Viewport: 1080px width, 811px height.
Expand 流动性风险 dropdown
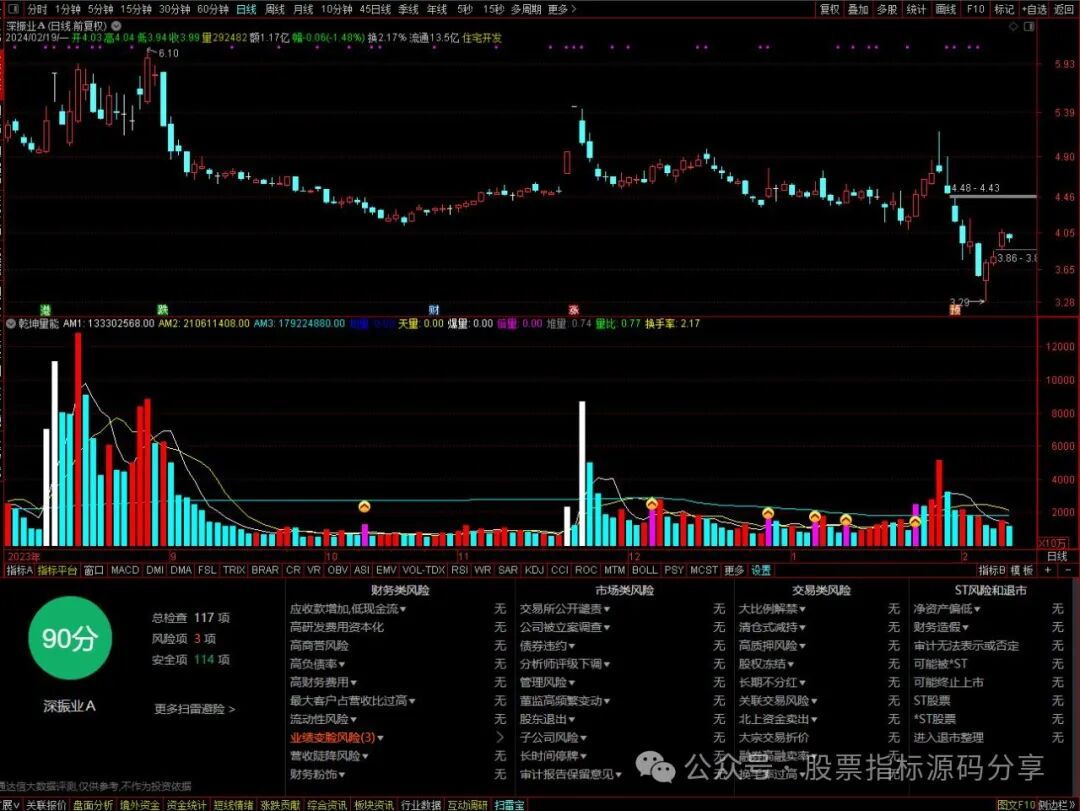click(x=323, y=719)
